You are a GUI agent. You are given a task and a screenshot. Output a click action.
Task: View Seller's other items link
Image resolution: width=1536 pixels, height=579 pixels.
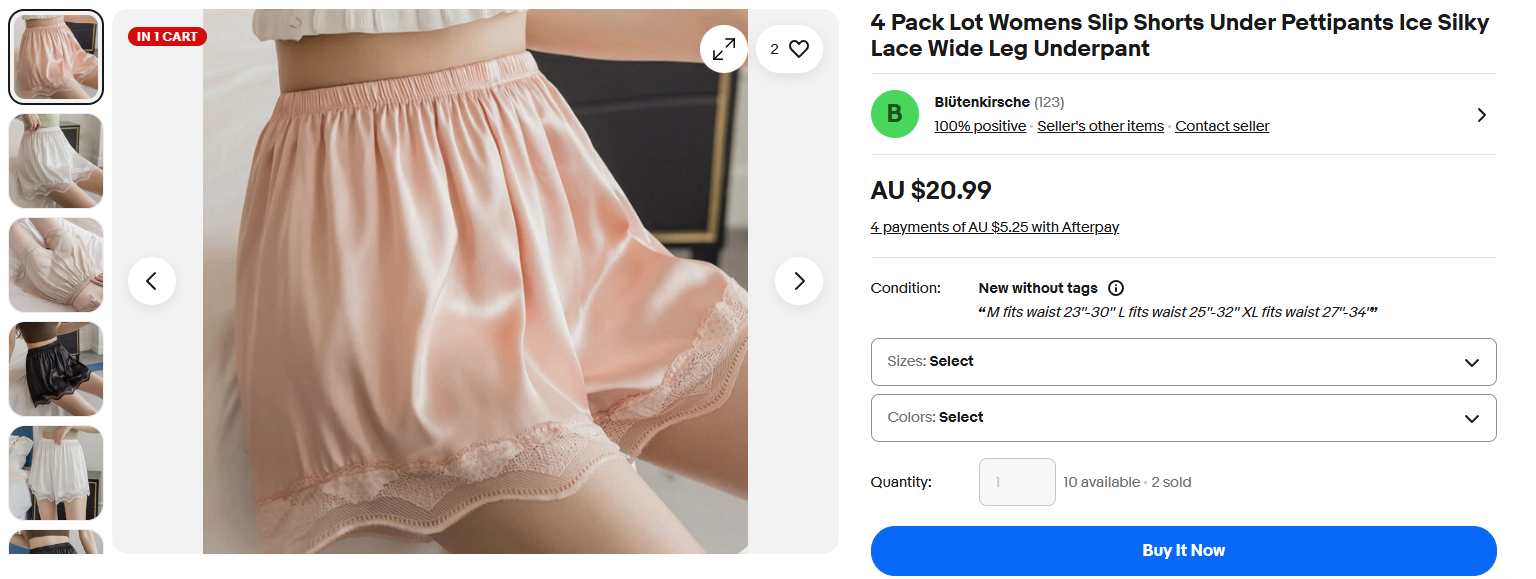coord(1100,126)
